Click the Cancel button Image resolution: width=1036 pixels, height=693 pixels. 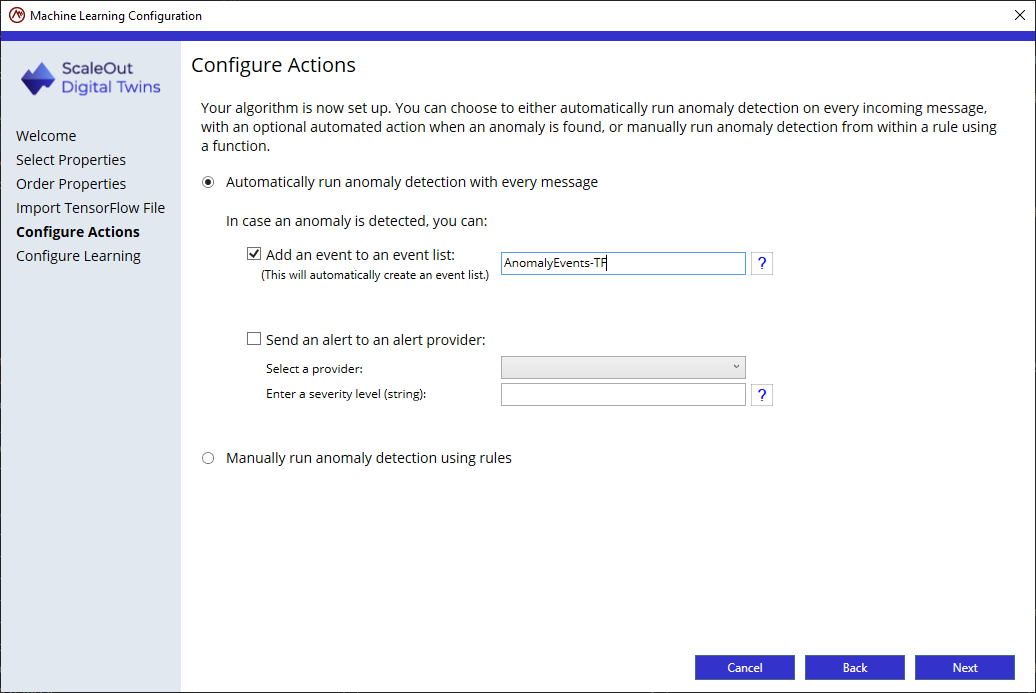pos(745,667)
